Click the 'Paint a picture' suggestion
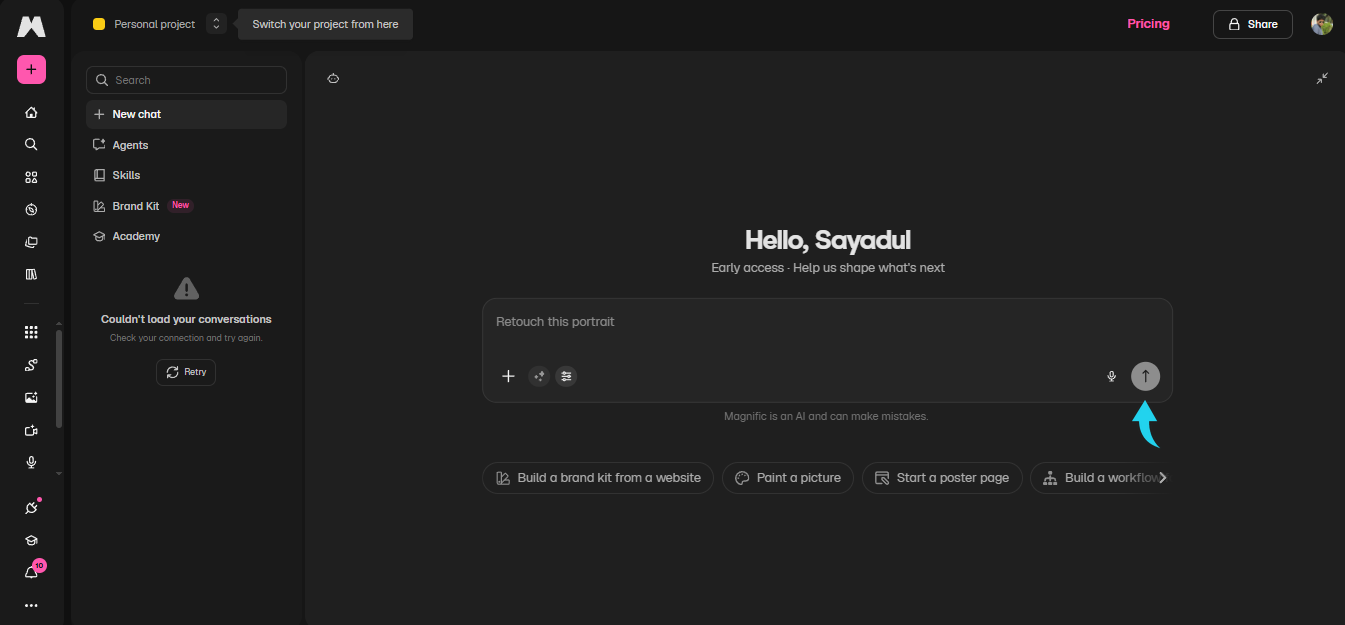The height and width of the screenshot is (625, 1345). click(x=788, y=478)
